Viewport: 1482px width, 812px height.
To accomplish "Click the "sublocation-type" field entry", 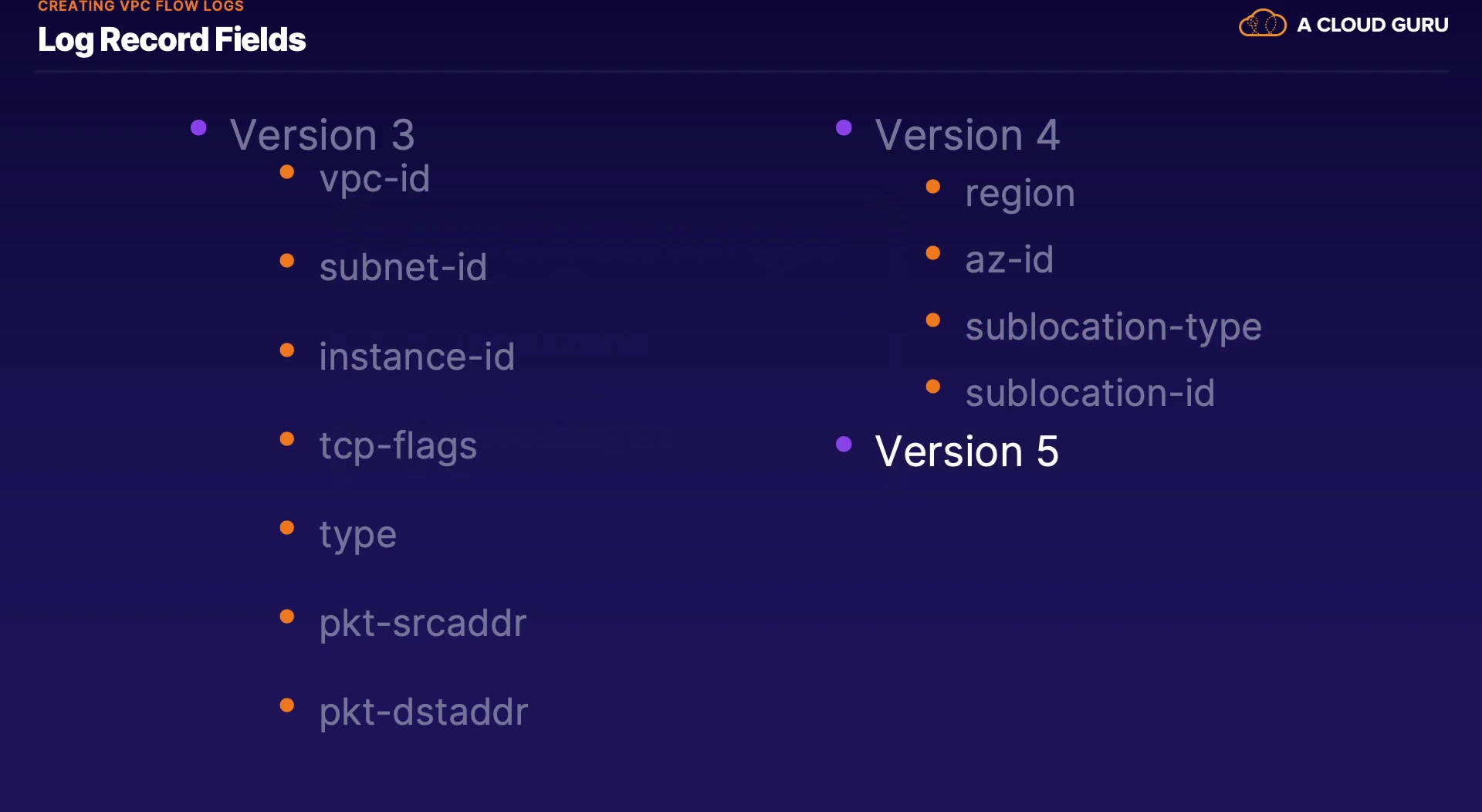I will pos(1113,327).
